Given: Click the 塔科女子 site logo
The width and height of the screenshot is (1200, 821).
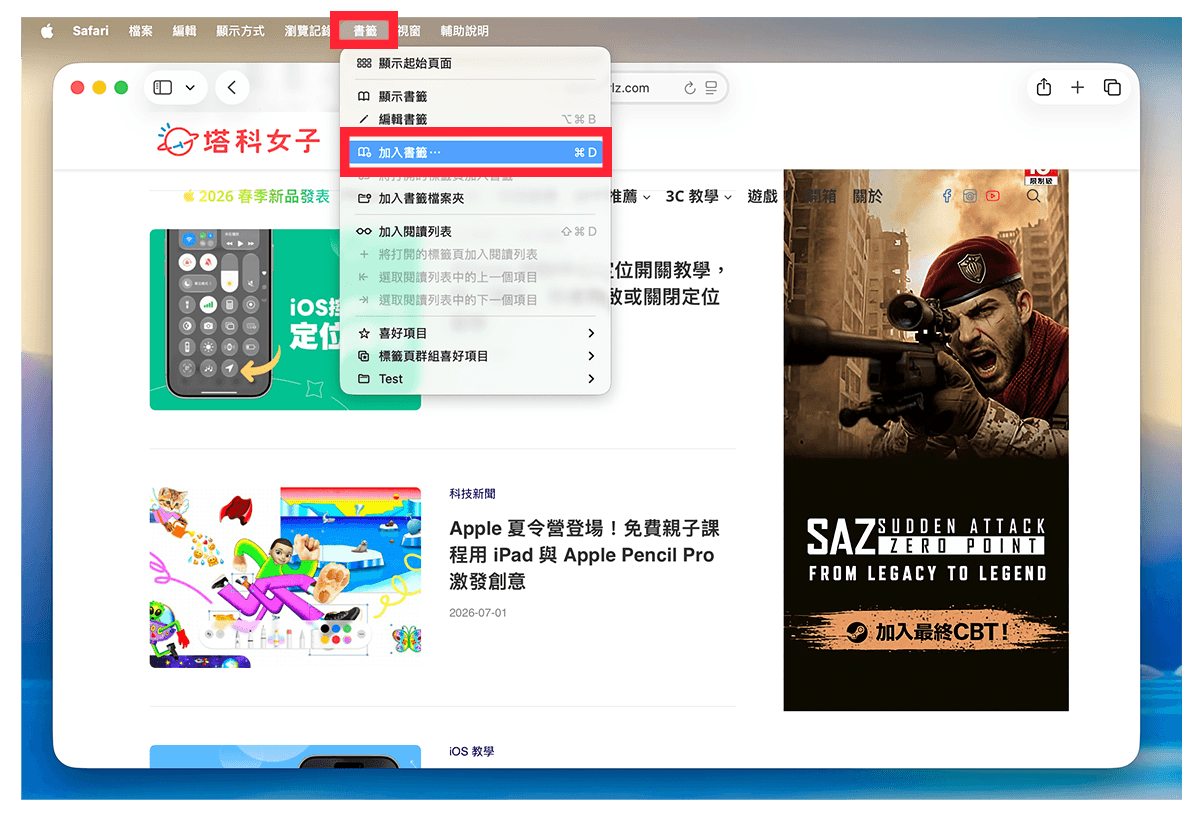Looking at the screenshot, I should [238, 141].
